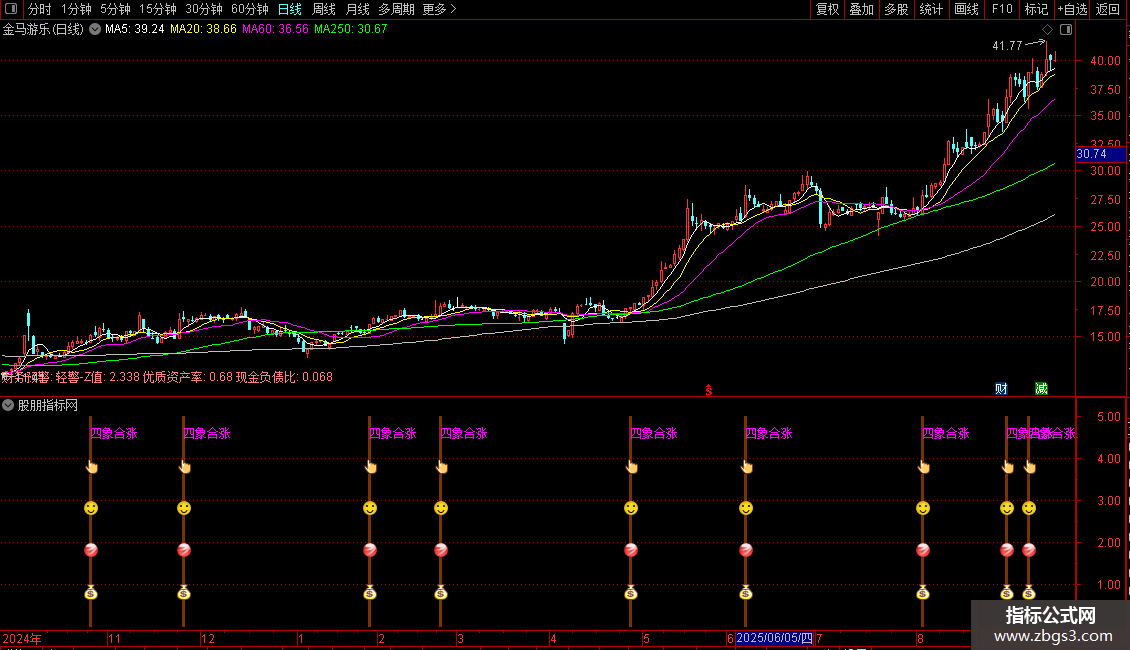Click the diamond marker icon above chart
The width and height of the screenshot is (1130, 650).
pos(1047,30)
